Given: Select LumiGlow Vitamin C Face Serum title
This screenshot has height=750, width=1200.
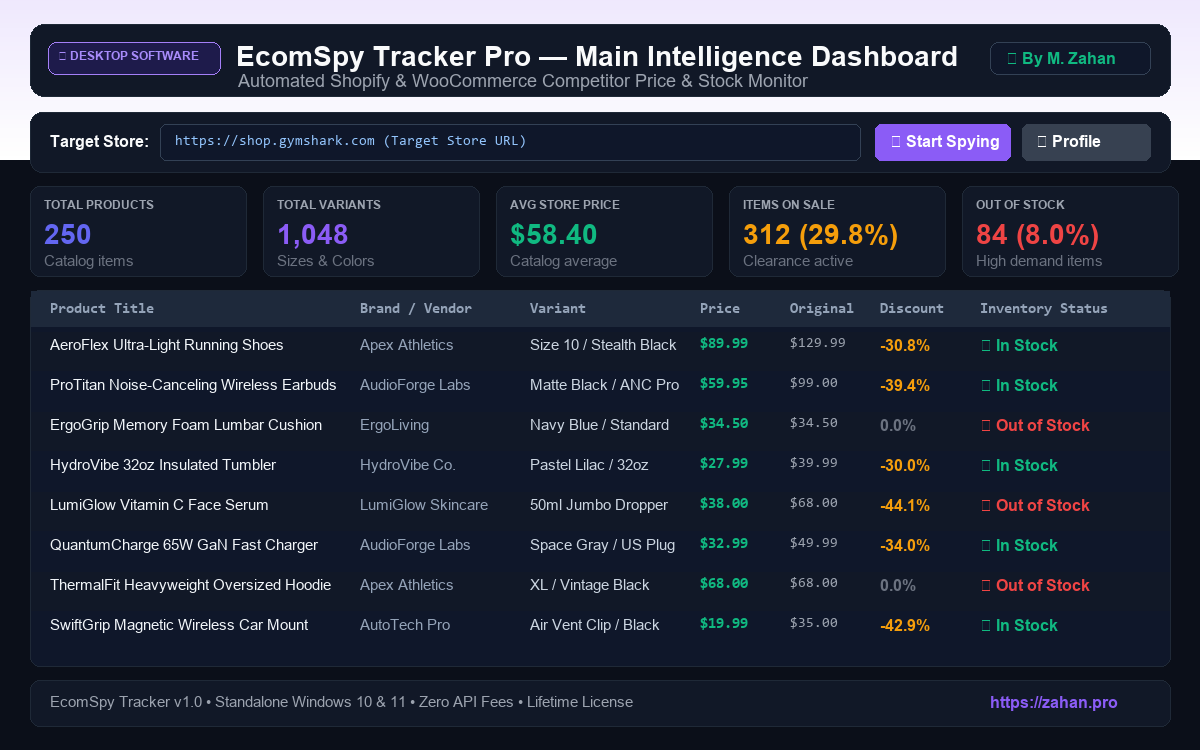Looking at the screenshot, I should pyautogui.click(x=159, y=505).
